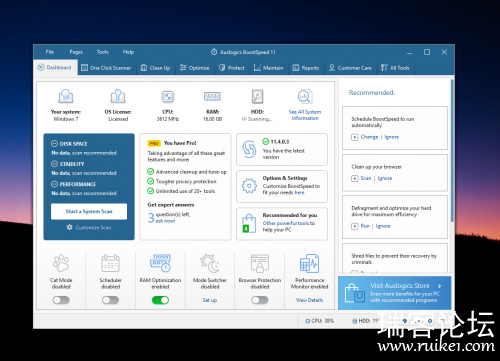Enable the Scheduler toggle
The image size is (500, 361).
click(110, 300)
